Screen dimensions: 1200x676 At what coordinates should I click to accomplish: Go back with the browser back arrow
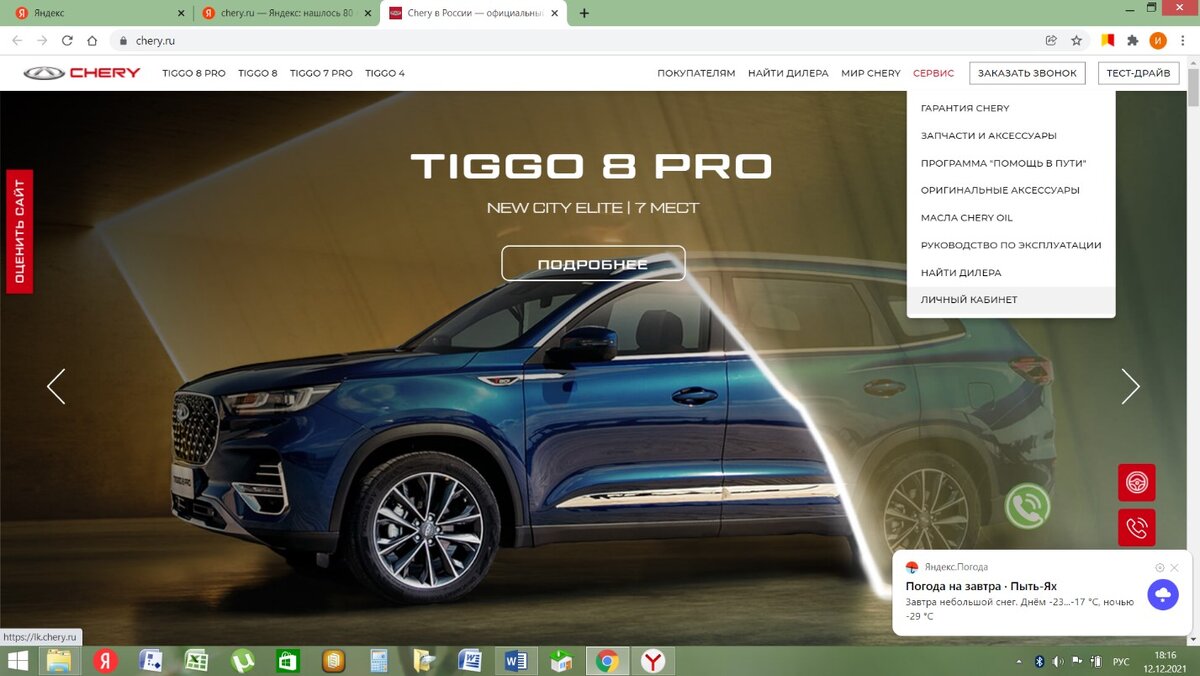(17, 41)
